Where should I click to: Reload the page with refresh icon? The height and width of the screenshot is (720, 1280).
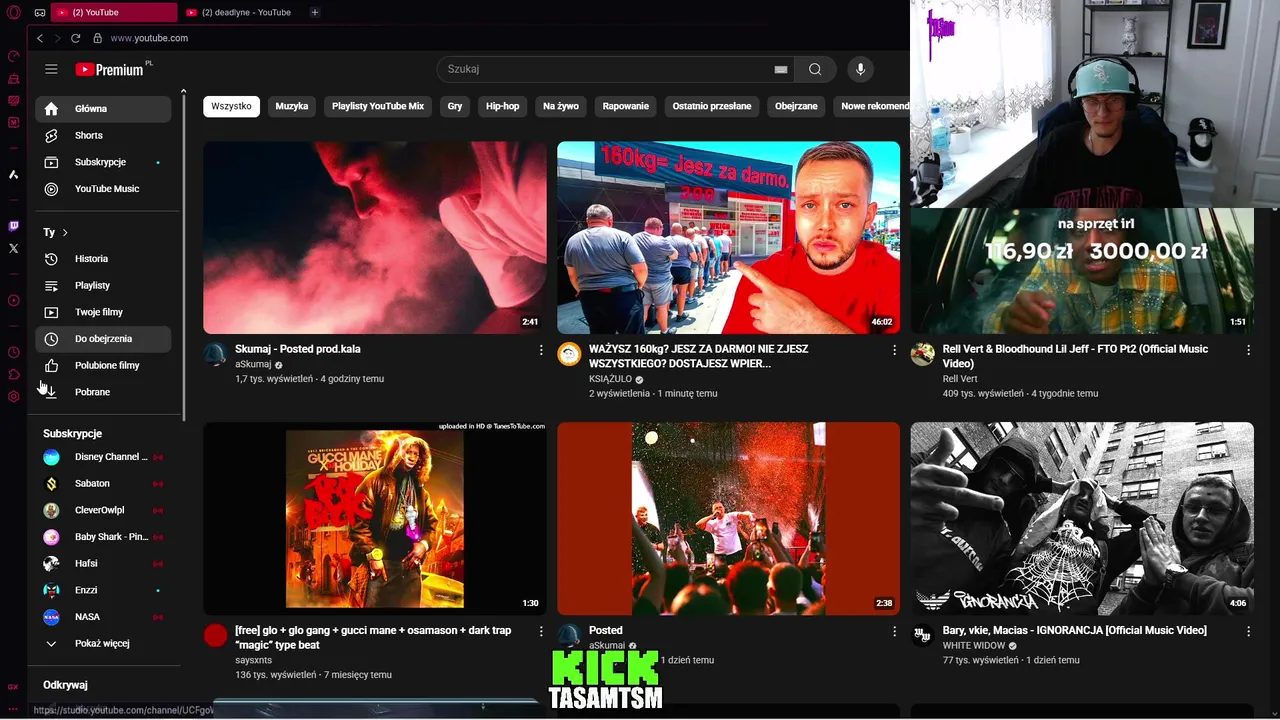click(x=75, y=38)
